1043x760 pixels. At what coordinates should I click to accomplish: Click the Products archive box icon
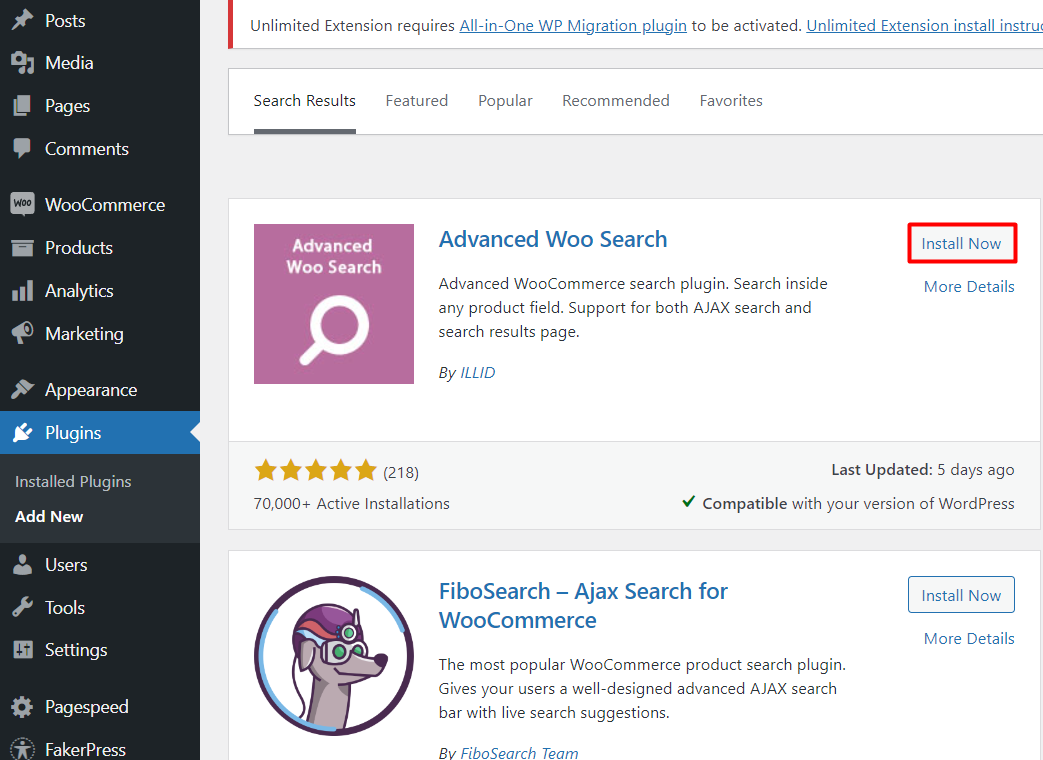pyautogui.click(x=23, y=248)
